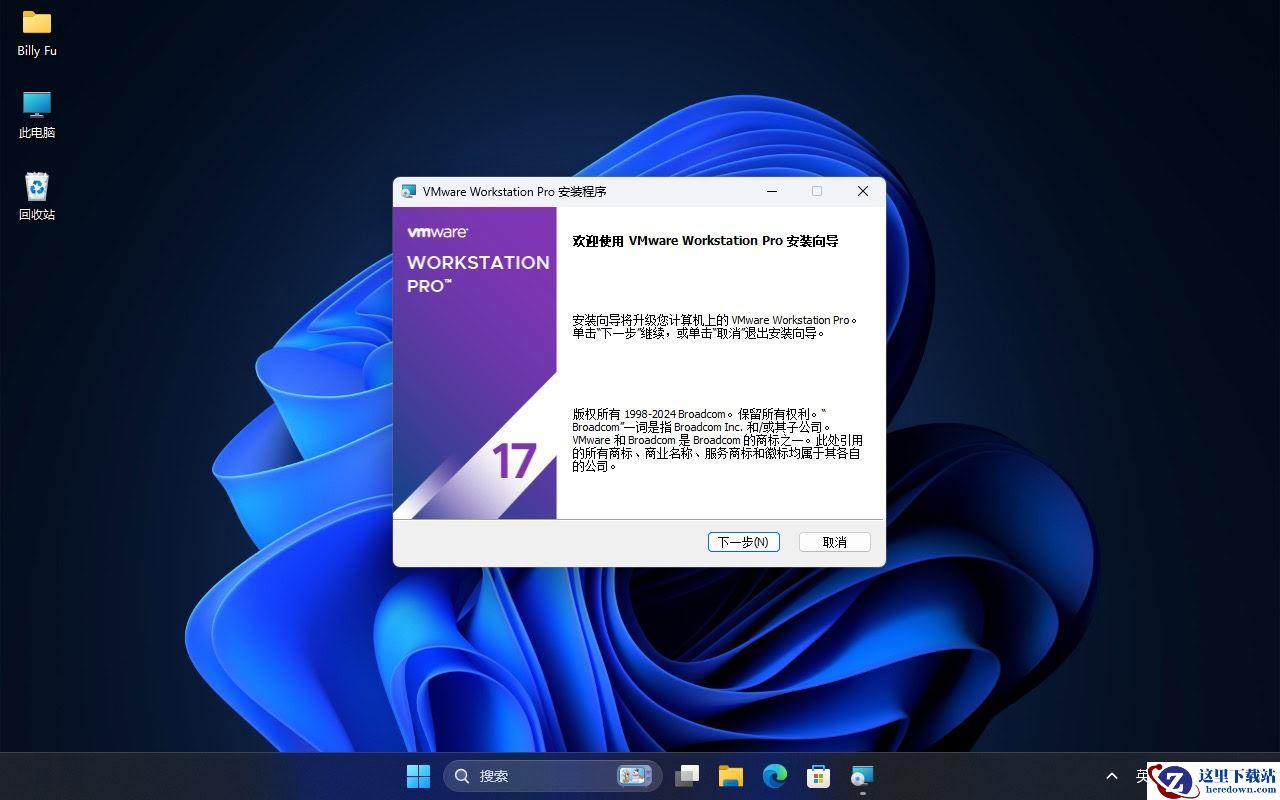Click the installer title bar text
Image resolution: width=1280 pixels, height=800 pixels.
(x=514, y=192)
